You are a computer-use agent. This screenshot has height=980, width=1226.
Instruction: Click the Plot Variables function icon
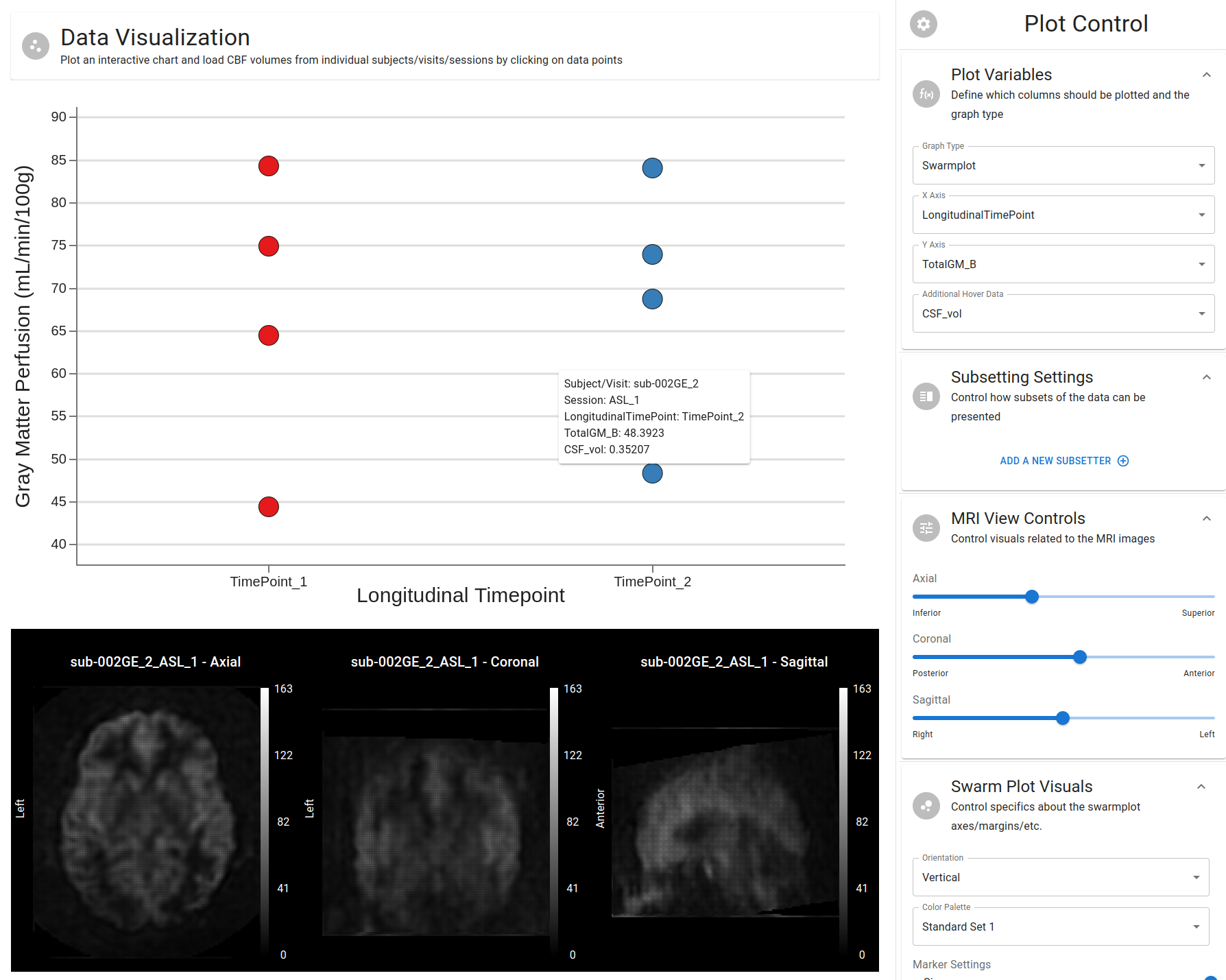click(926, 94)
